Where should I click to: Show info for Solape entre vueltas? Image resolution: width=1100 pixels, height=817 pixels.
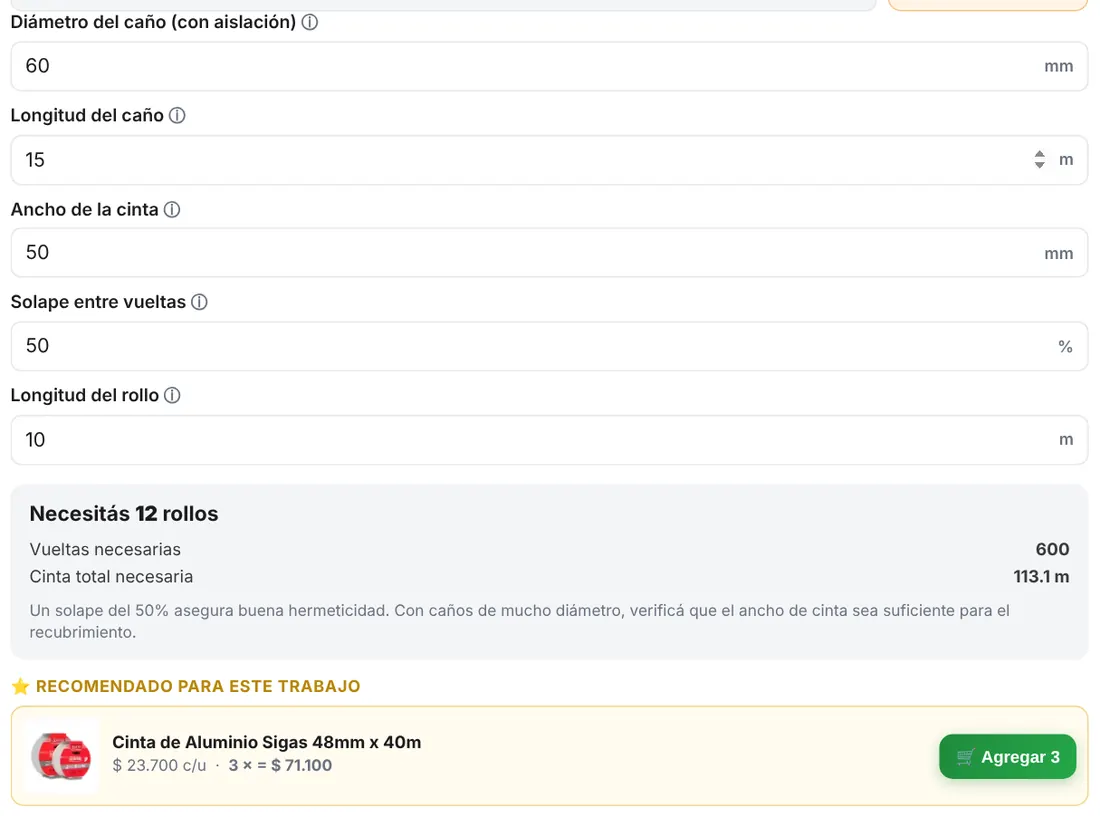click(199, 302)
